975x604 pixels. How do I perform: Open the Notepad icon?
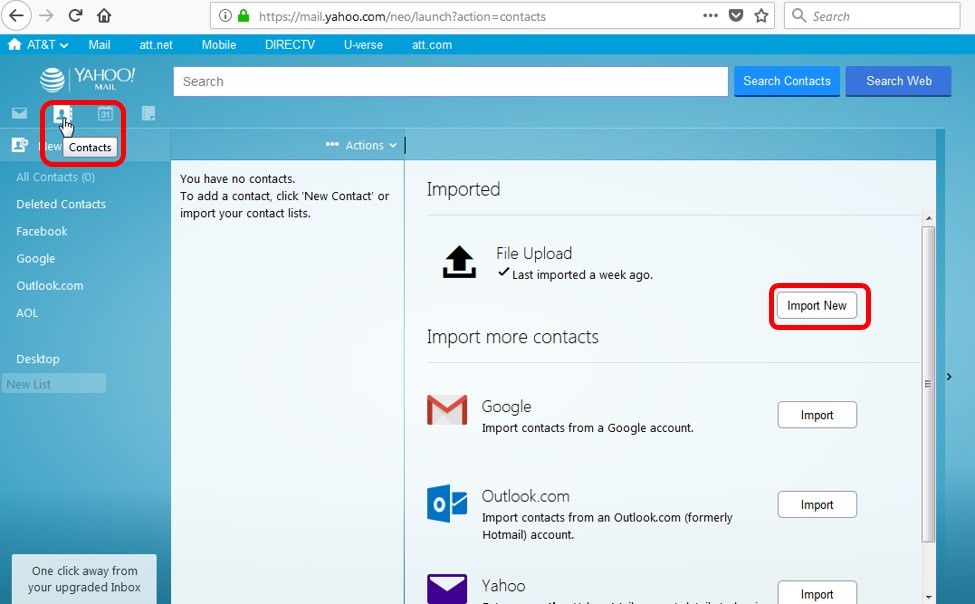pyautogui.click(x=148, y=113)
